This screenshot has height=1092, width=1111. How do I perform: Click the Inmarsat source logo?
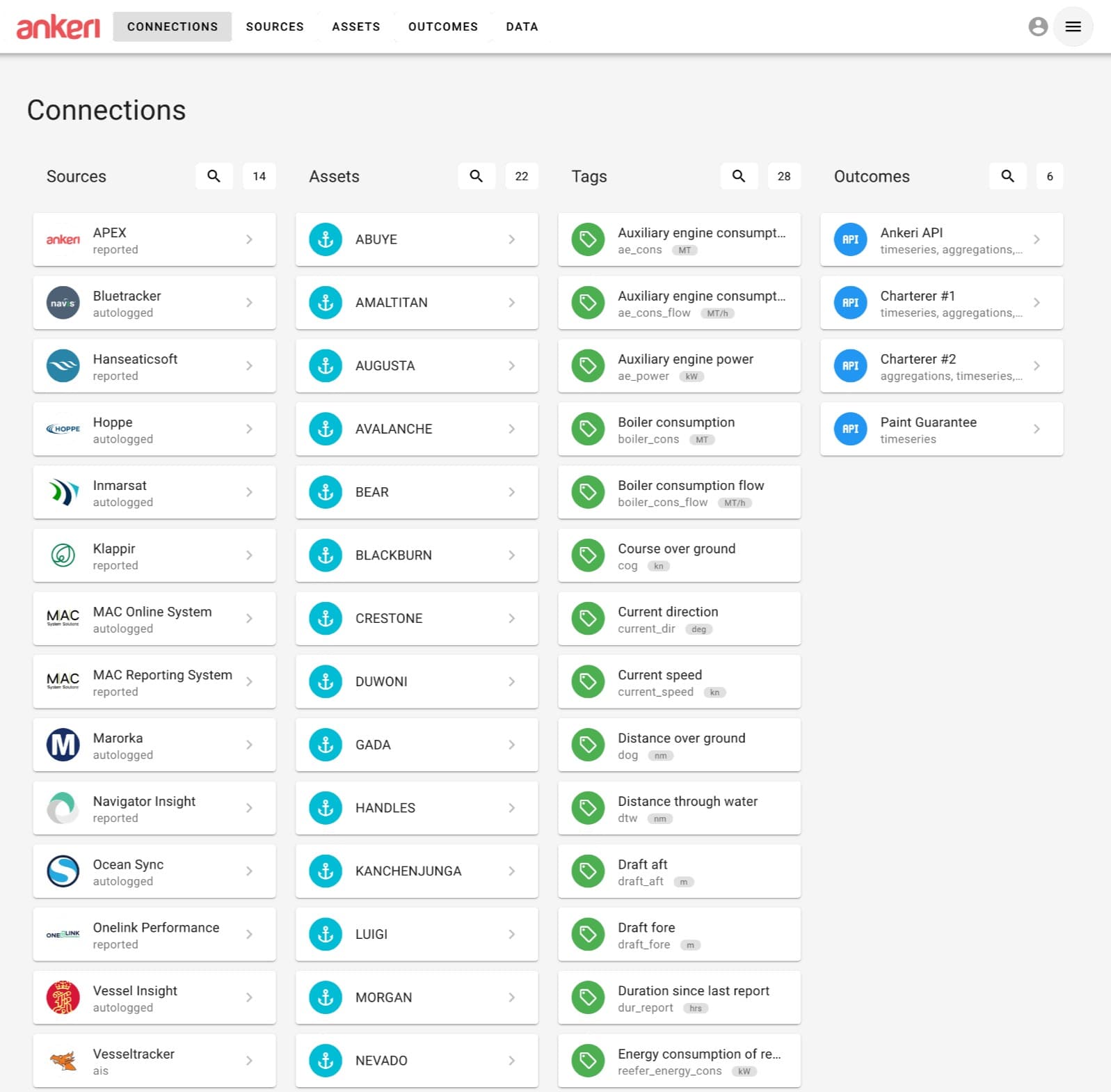(x=63, y=492)
